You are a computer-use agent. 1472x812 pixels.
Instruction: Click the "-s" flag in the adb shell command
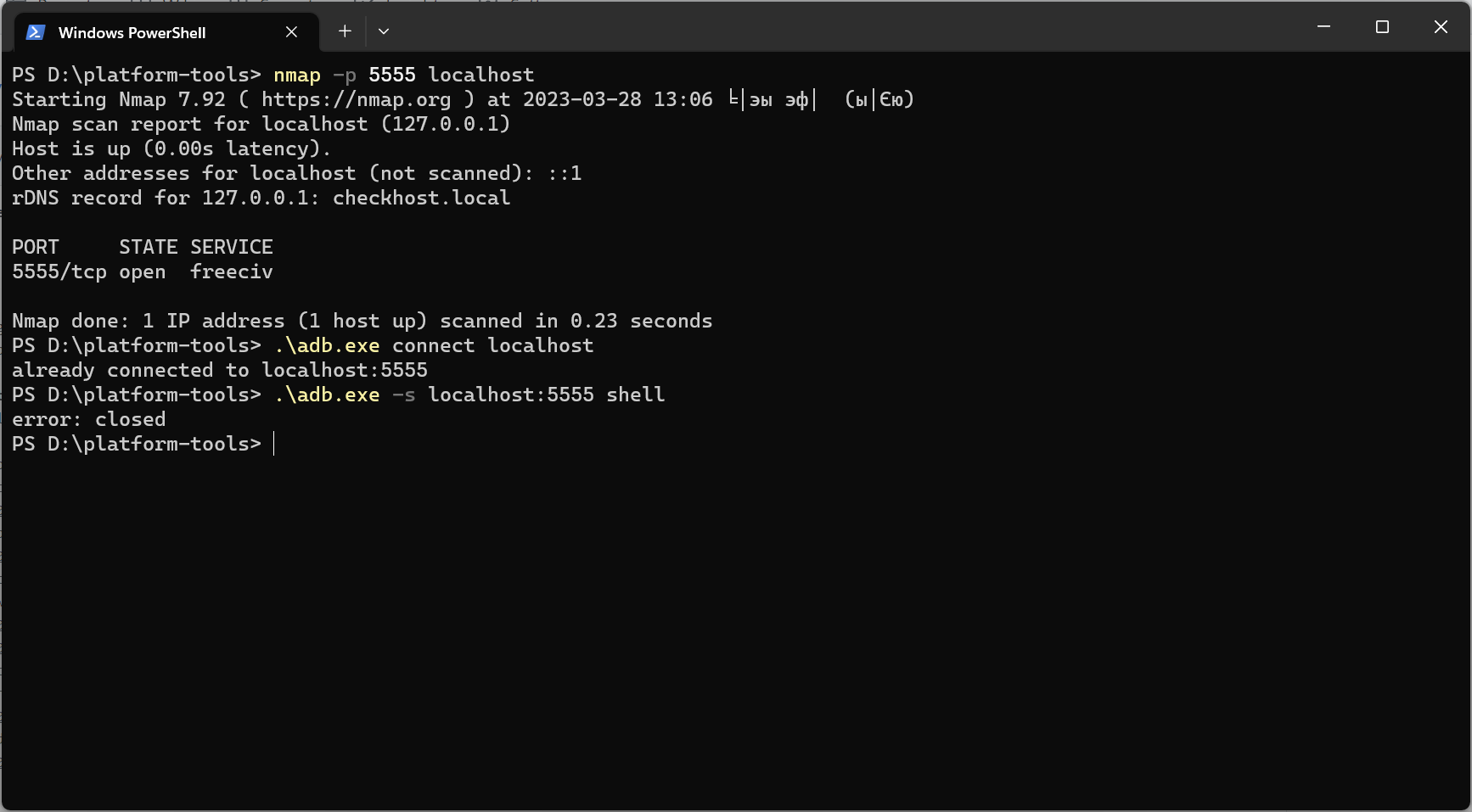(403, 395)
